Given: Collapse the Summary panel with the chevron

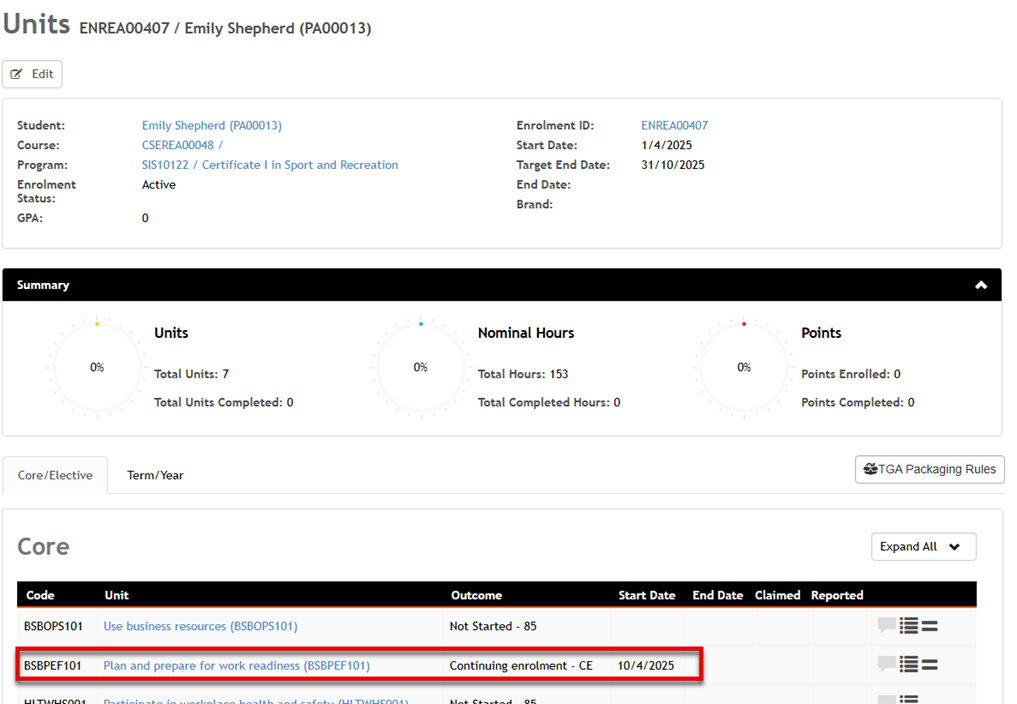Looking at the screenshot, I should (981, 285).
